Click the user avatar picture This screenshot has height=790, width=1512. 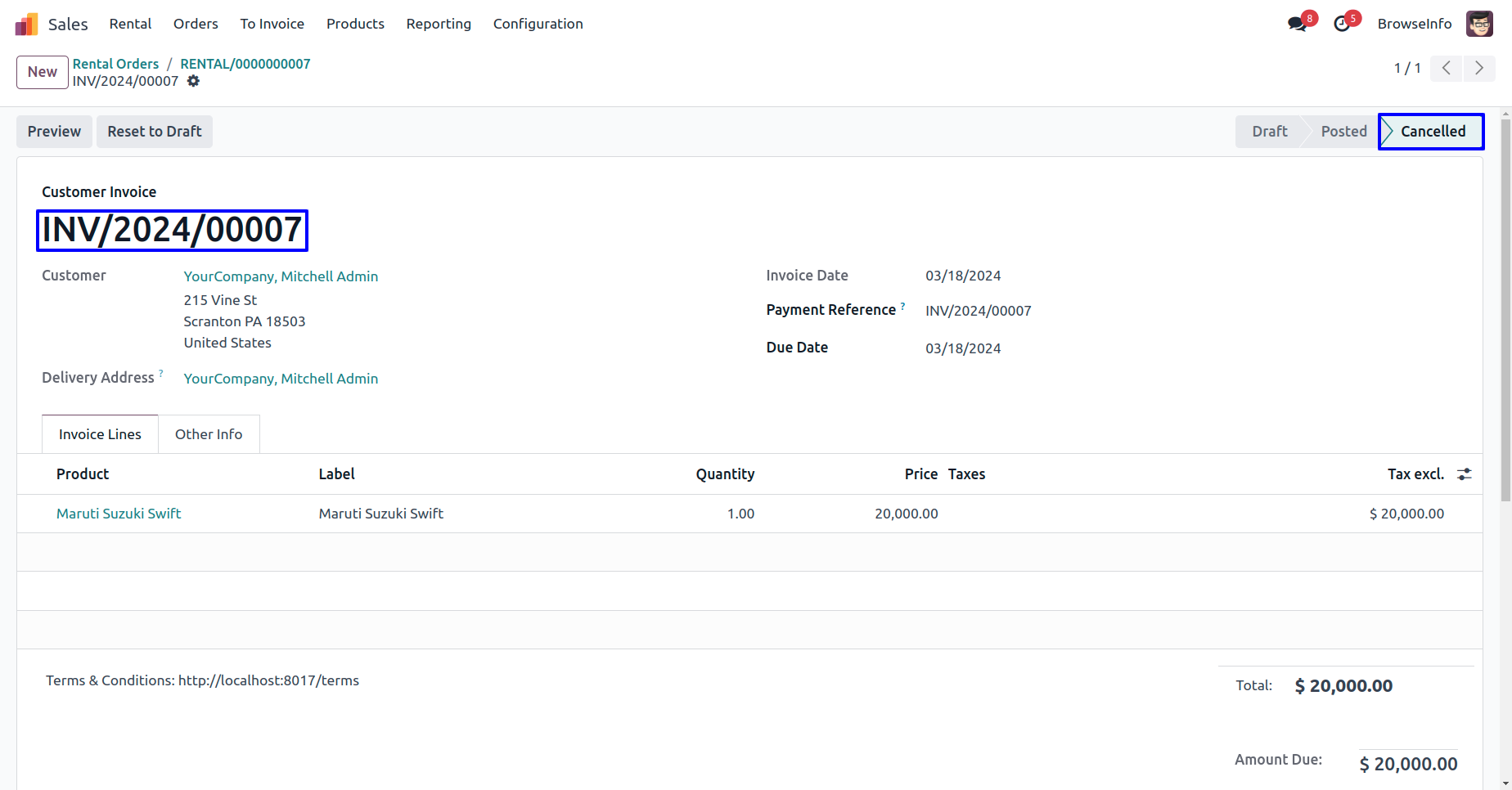[x=1479, y=24]
